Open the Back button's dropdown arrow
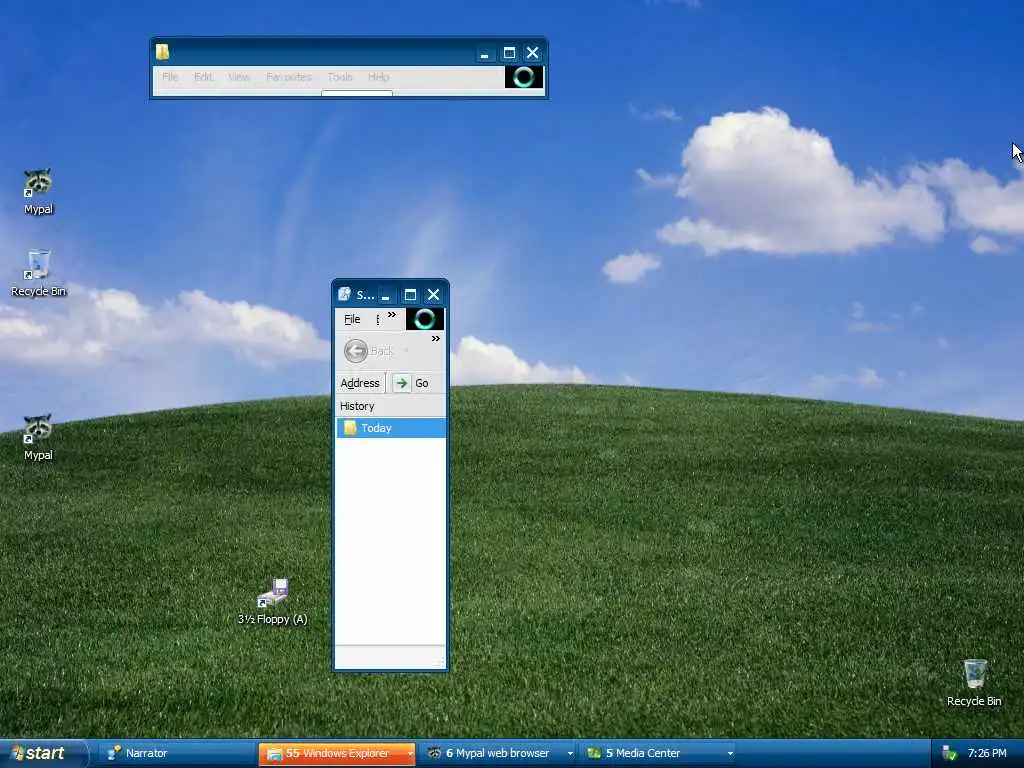 (x=406, y=351)
